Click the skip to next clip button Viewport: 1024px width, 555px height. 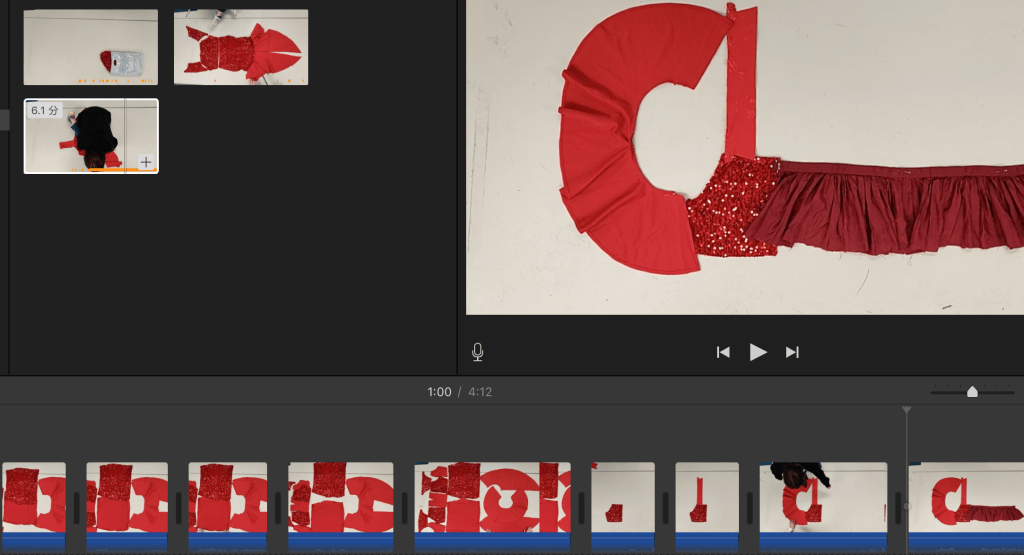(x=792, y=352)
